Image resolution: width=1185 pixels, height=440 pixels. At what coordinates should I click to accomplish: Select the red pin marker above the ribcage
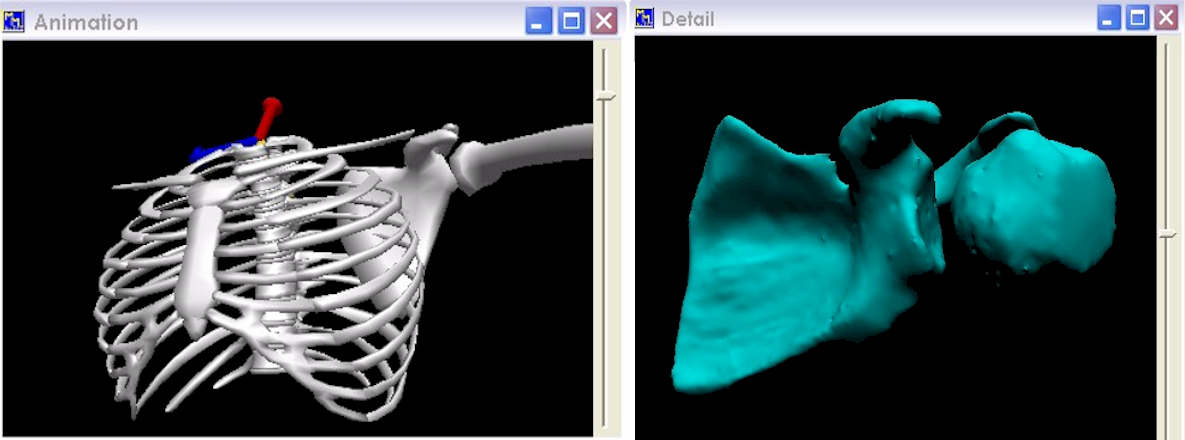[x=266, y=117]
